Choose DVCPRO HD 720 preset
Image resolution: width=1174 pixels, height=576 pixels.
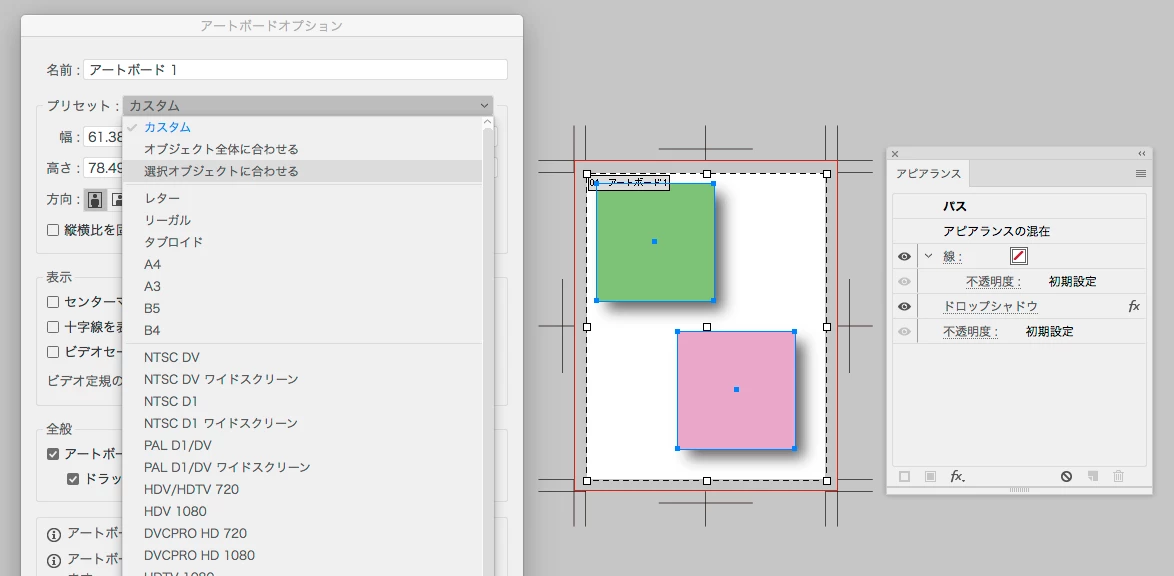click(302, 533)
